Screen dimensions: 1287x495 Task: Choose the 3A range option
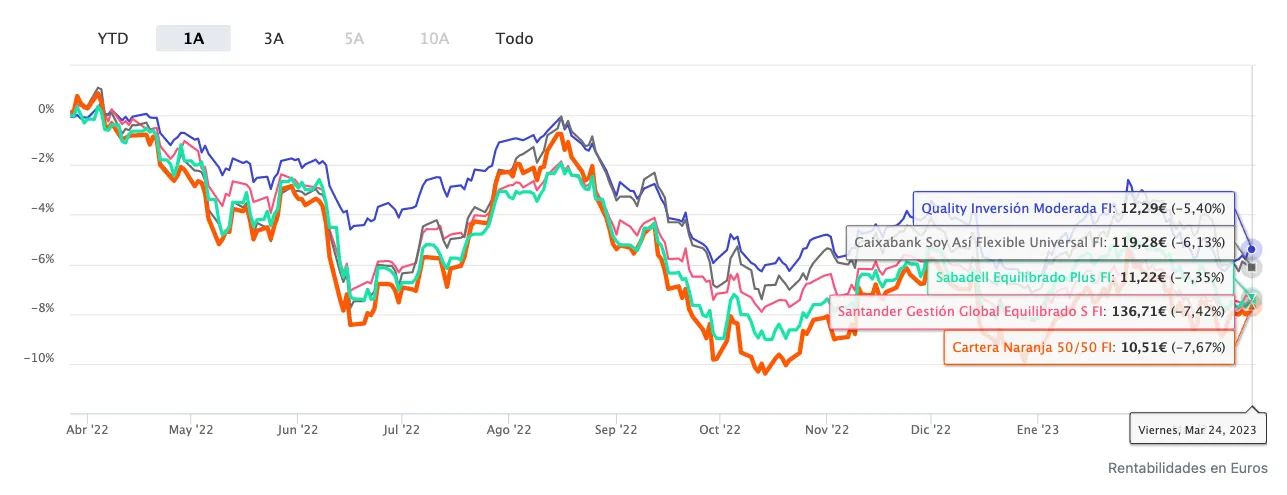(274, 39)
